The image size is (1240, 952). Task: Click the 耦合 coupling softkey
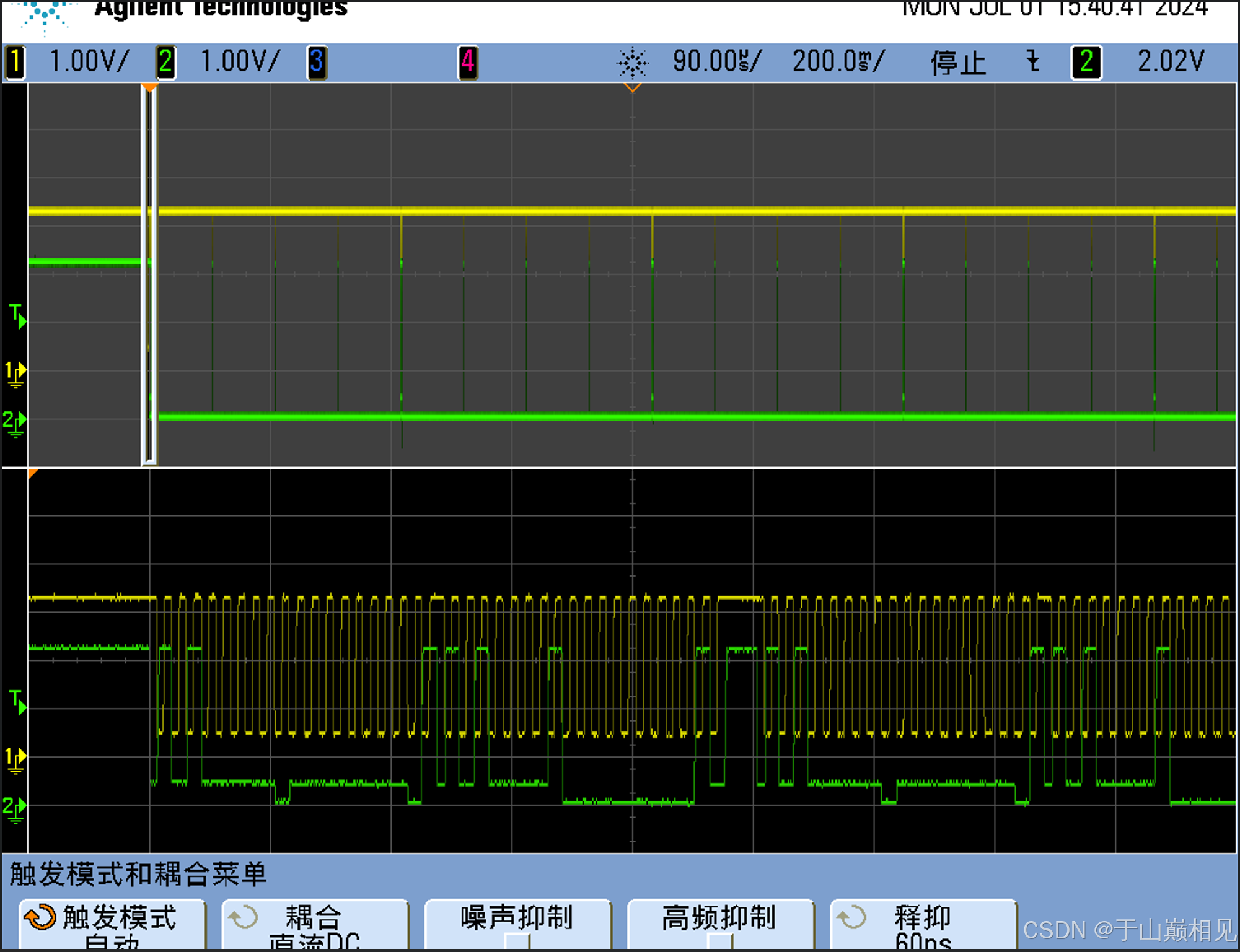tap(315, 924)
